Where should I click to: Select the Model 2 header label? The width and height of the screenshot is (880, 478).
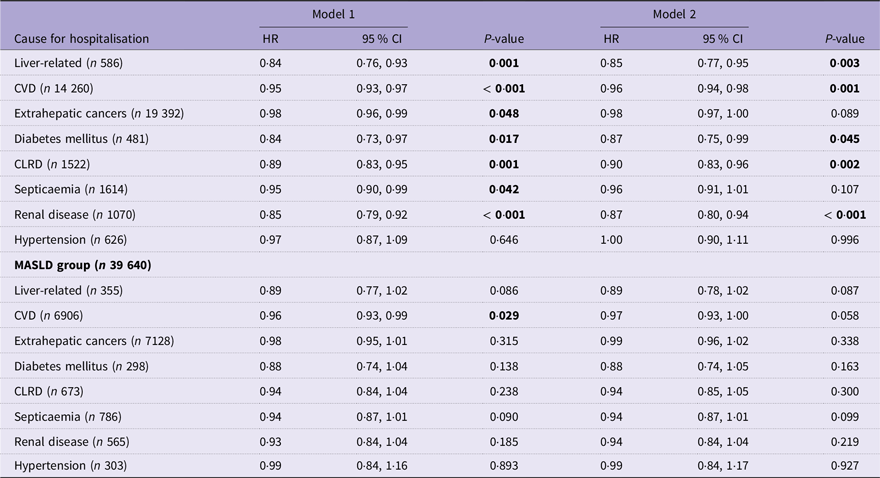coord(674,14)
